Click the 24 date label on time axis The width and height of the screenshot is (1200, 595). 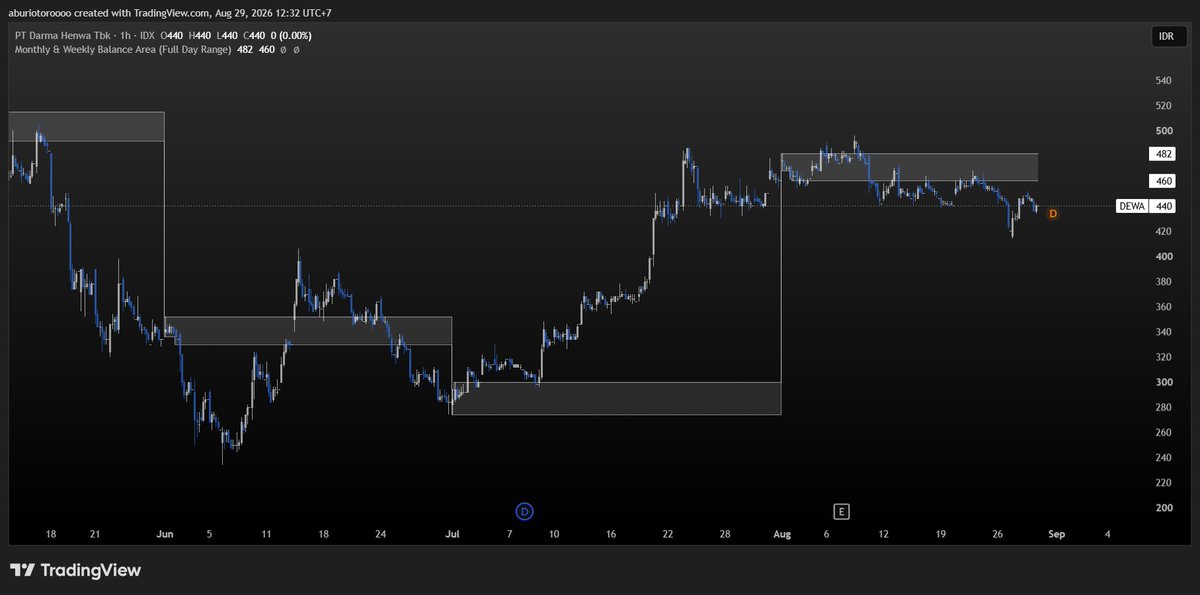(380, 535)
